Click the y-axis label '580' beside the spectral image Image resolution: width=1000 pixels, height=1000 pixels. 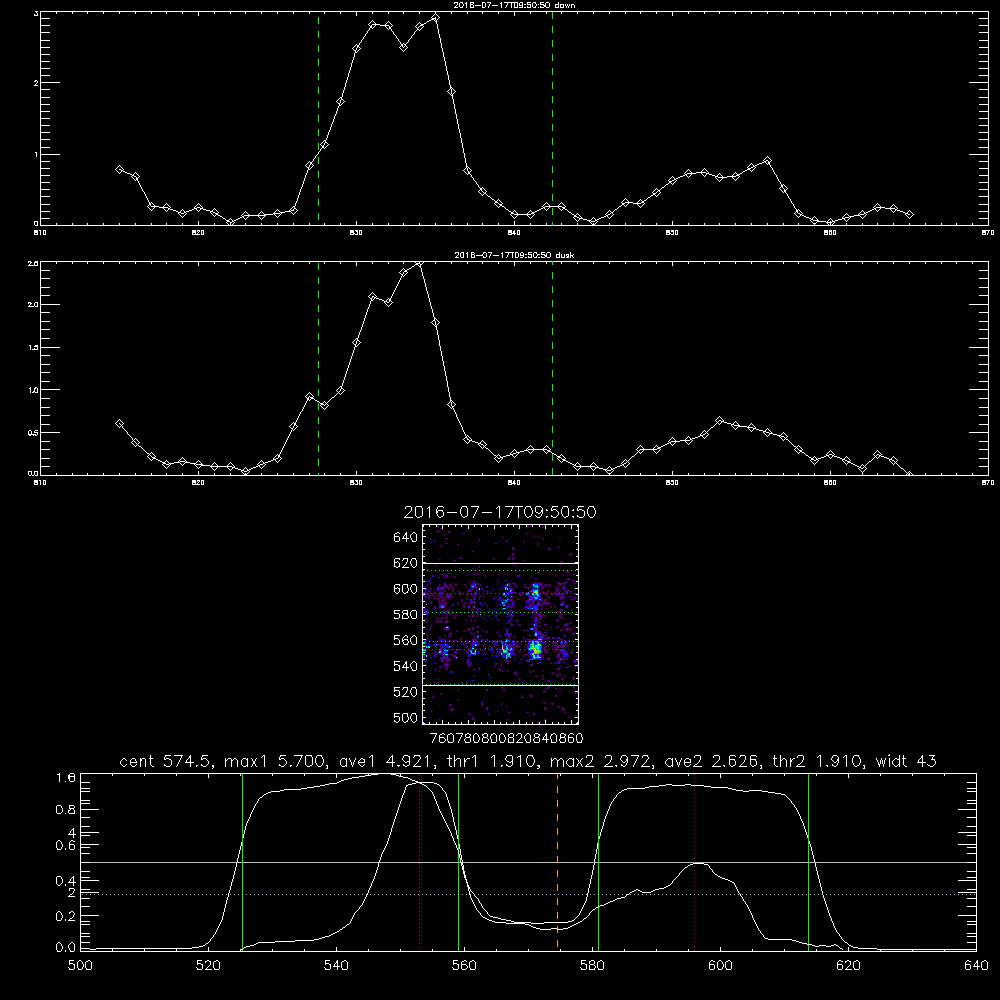pos(406,614)
